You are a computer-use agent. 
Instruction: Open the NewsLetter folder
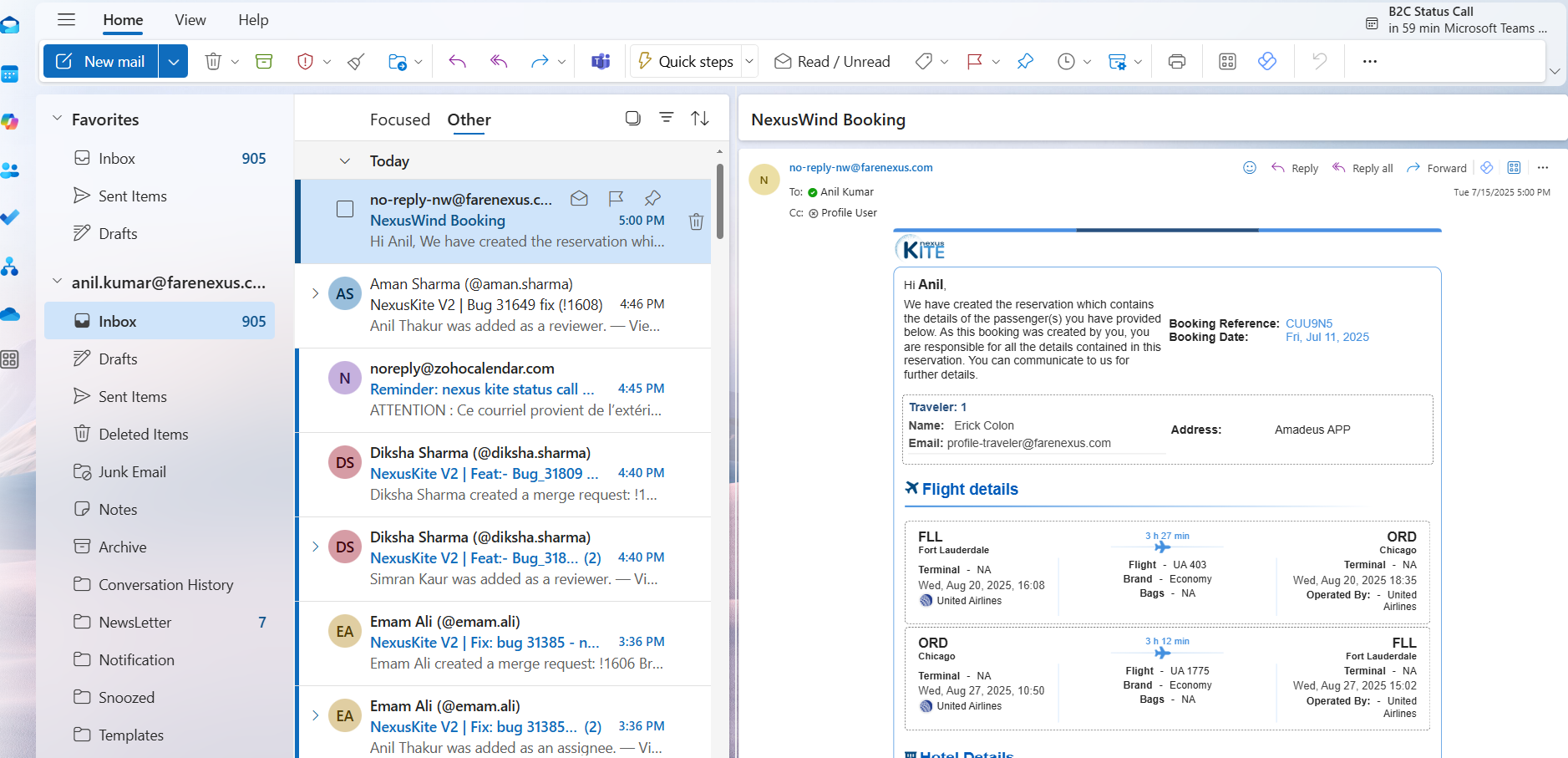click(x=160, y=622)
